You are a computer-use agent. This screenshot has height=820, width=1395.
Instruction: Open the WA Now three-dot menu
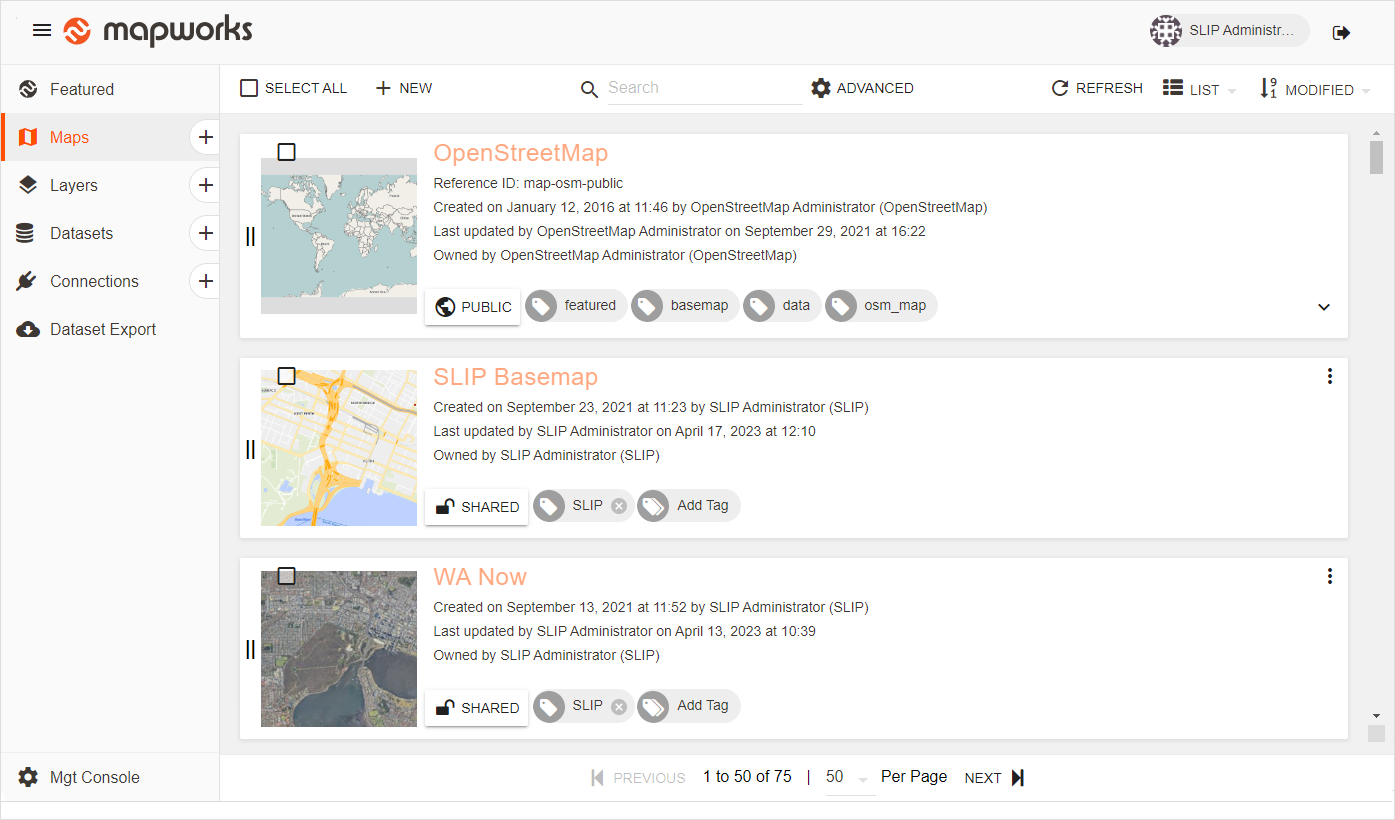pos(1330,576)
